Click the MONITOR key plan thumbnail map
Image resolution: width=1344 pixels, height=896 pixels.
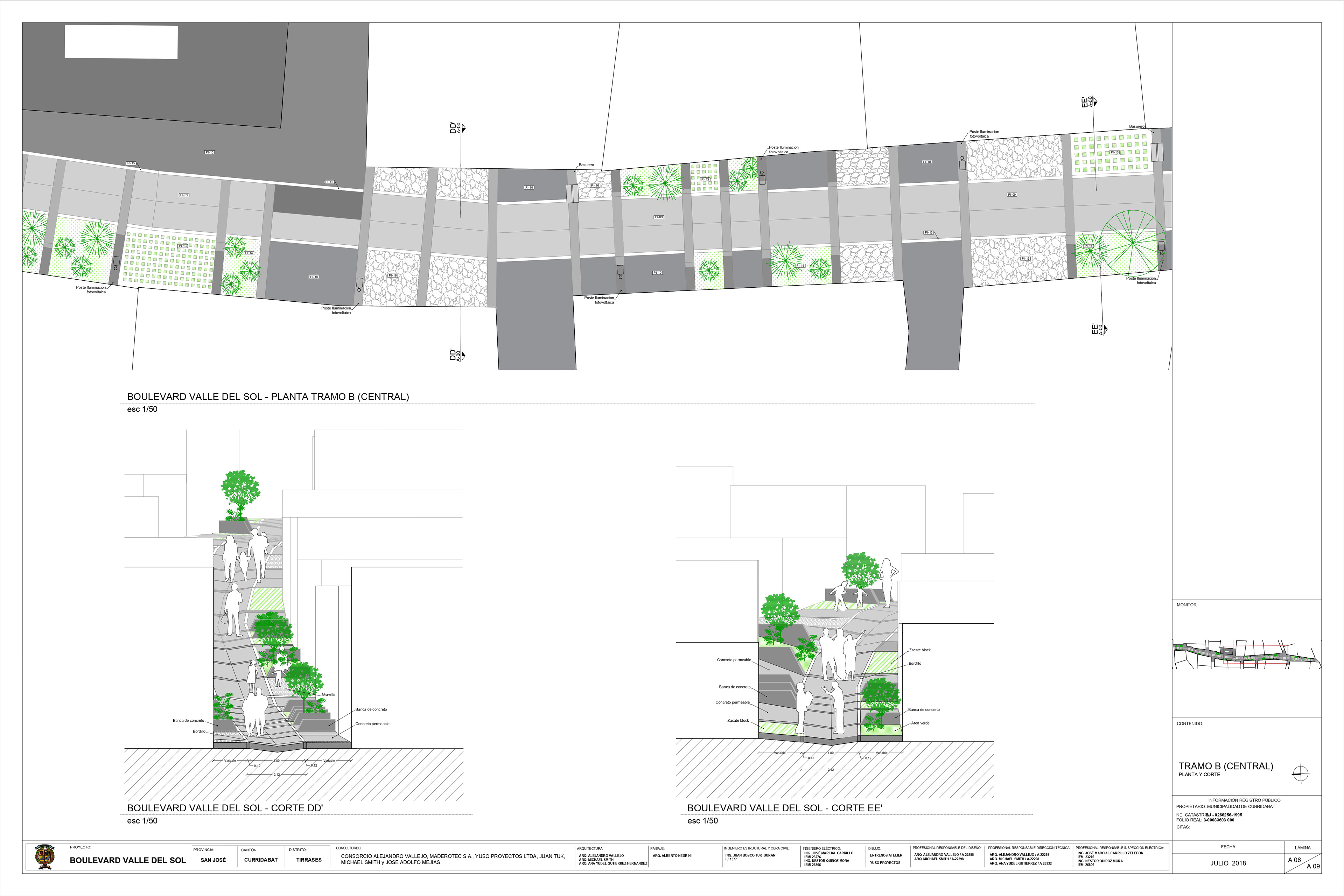(x=1246, y=654)
